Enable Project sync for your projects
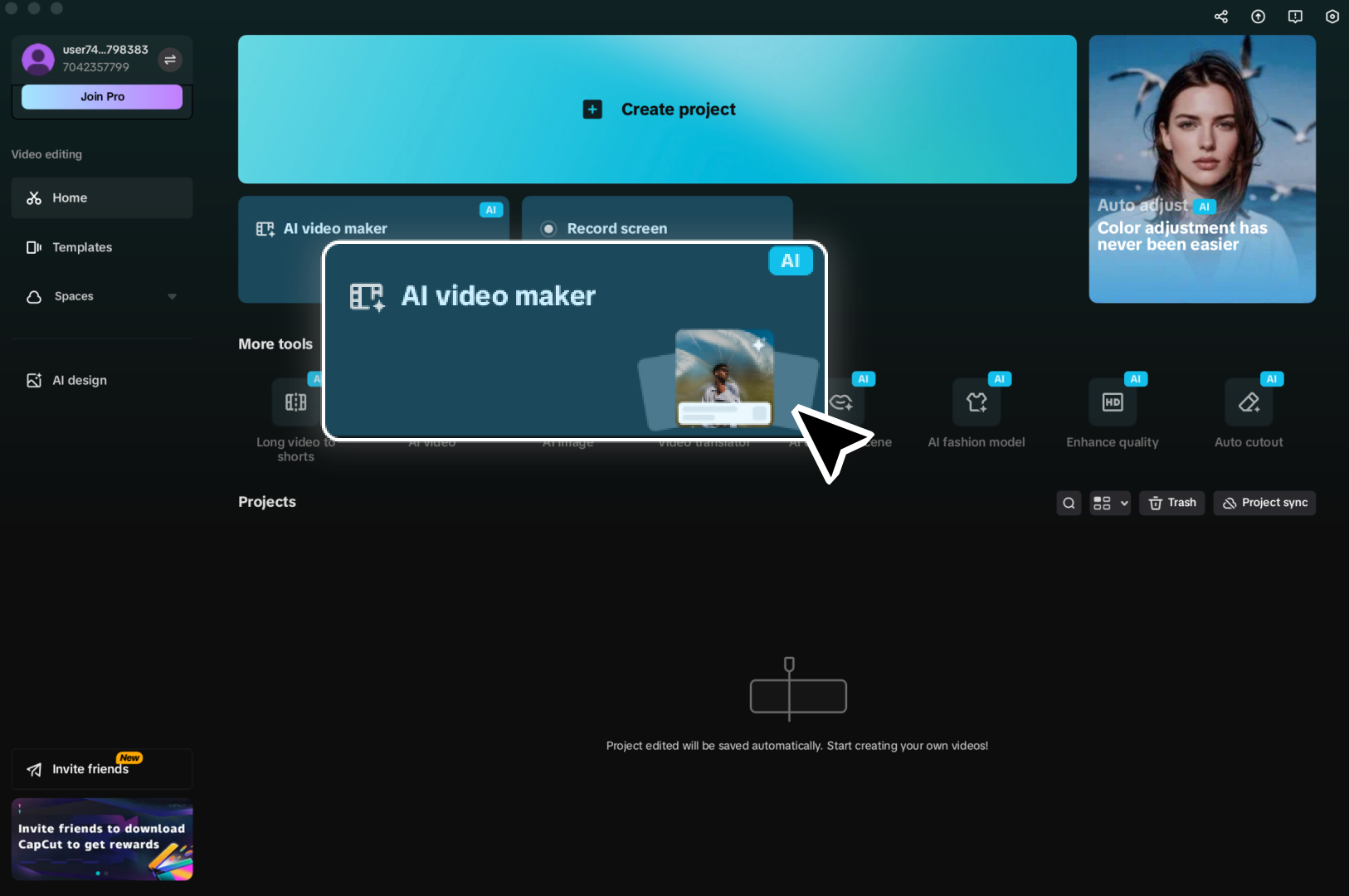 (1264, 503)
